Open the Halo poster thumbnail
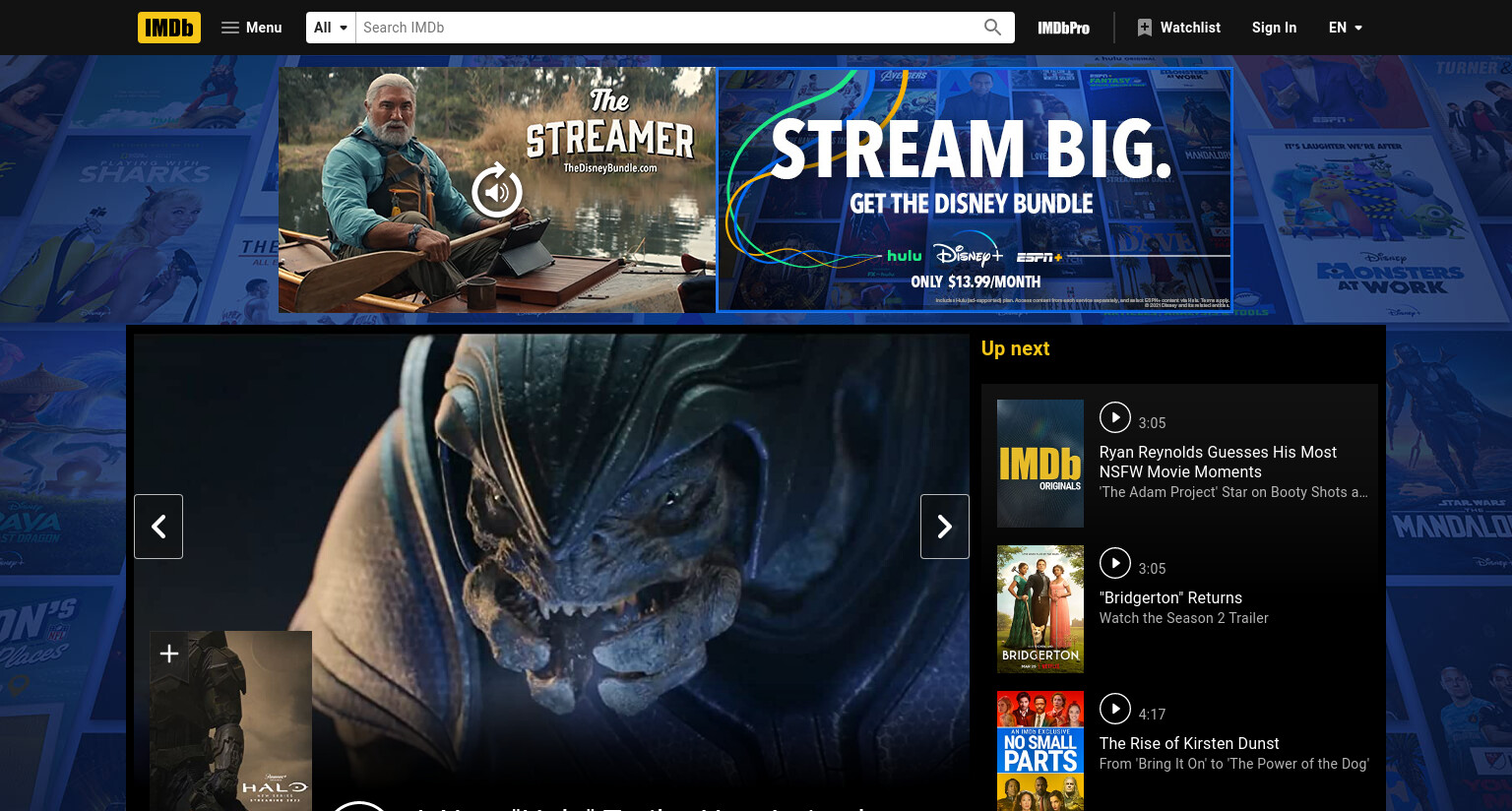 click(x=230, y=720)
